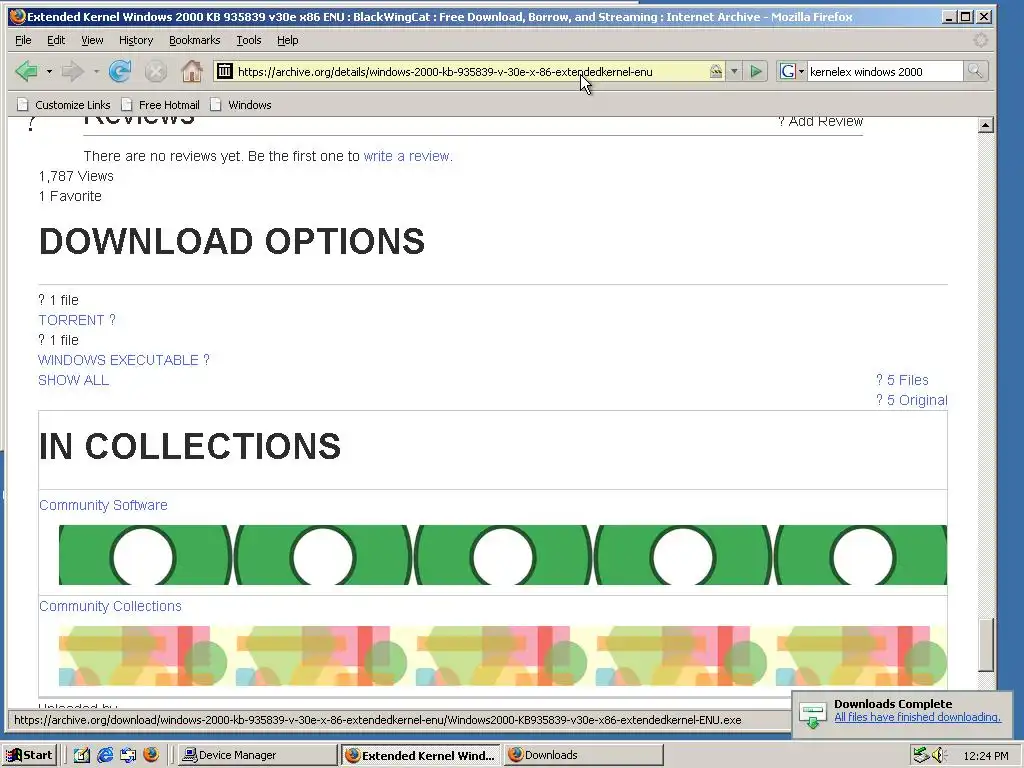Click the vertical scrollbar thumb
1024x768 pixels.
coord(986,645)
